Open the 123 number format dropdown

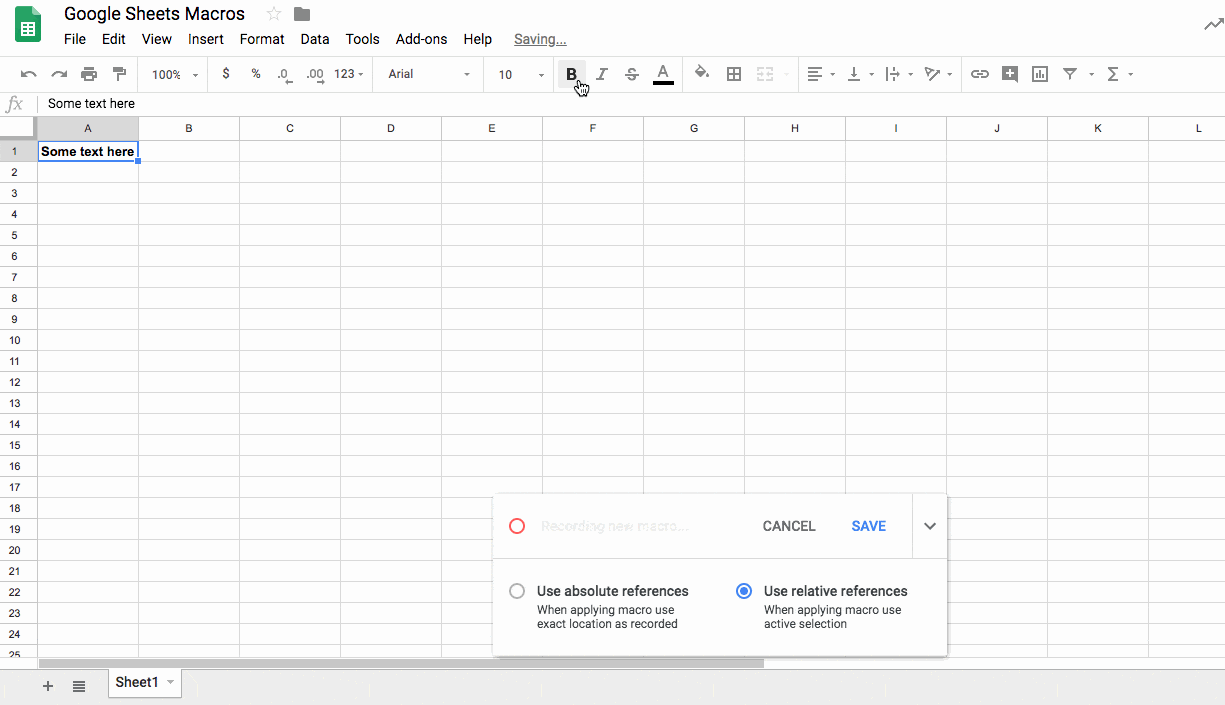point(348,74)
